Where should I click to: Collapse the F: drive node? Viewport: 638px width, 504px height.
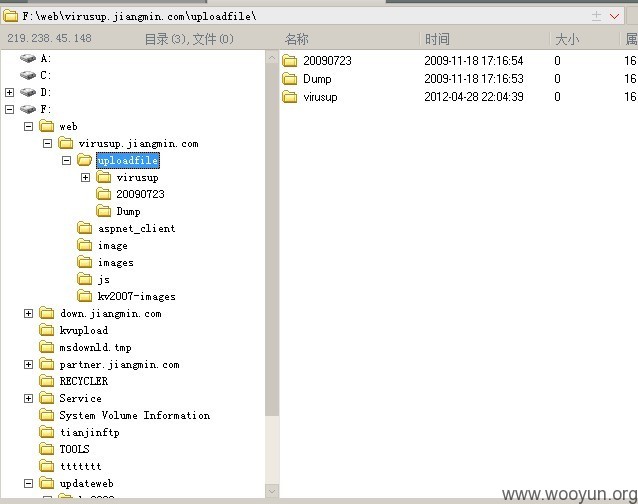click(9, 109)
